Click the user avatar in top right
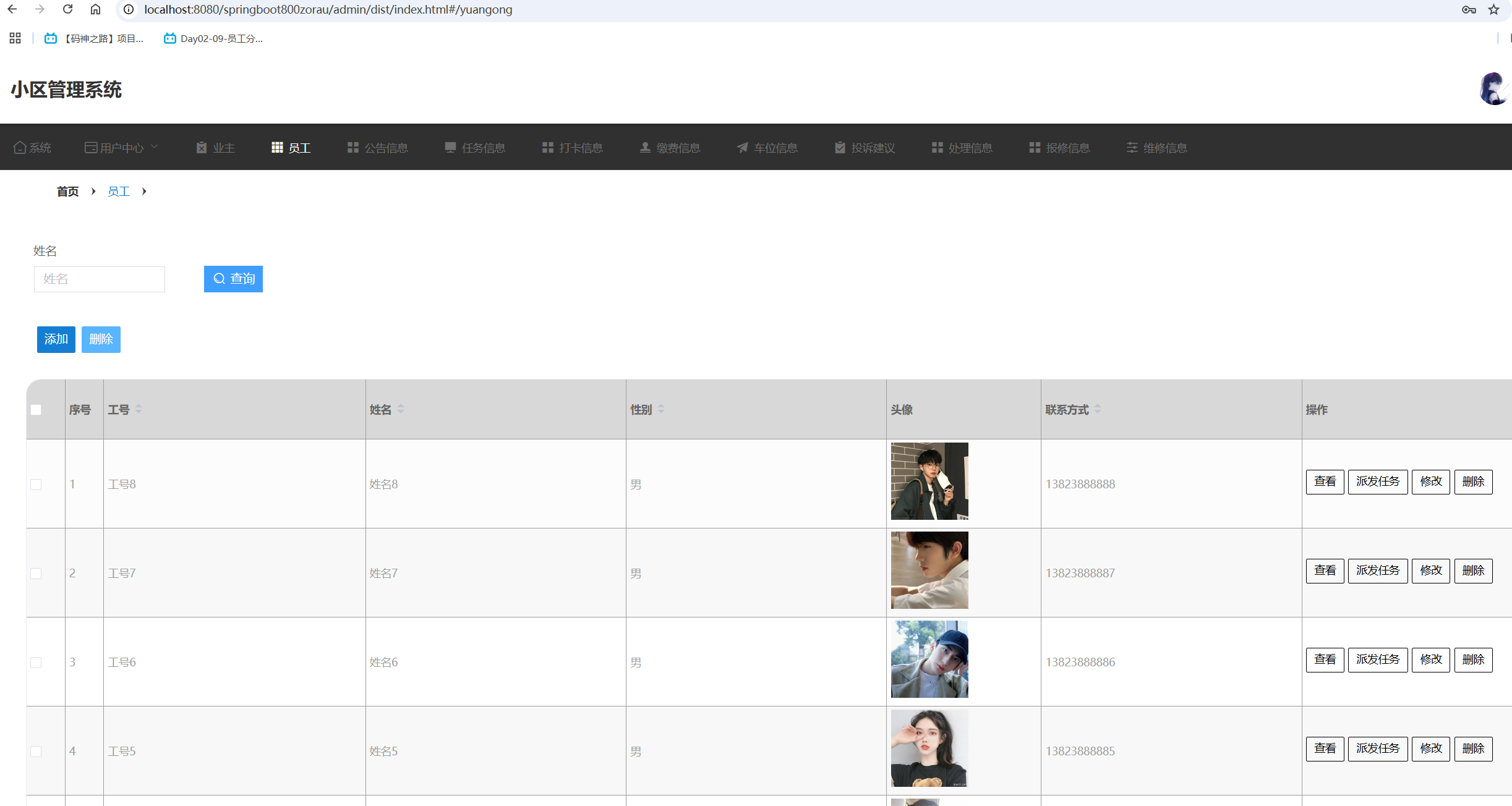Screen dimensions: 1512x806 (1493, 90)
